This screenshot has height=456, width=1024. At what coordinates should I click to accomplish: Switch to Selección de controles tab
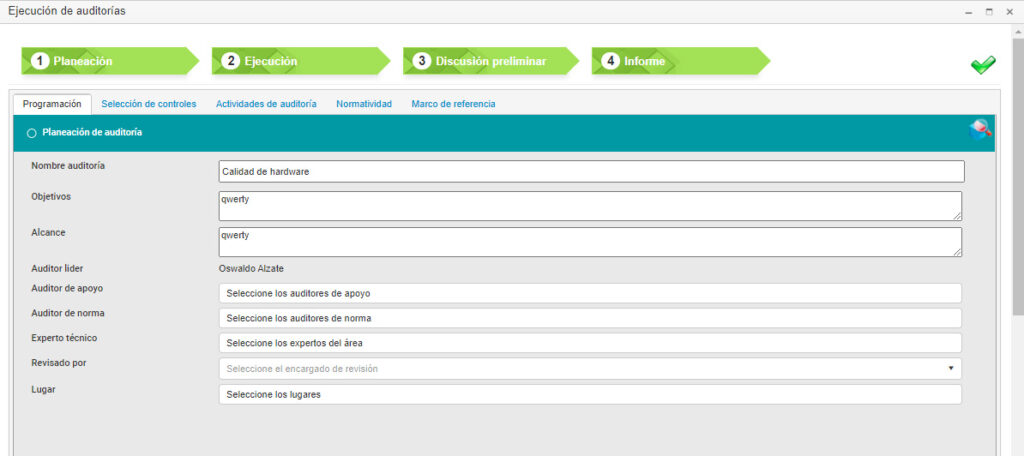tap(149, 104)
